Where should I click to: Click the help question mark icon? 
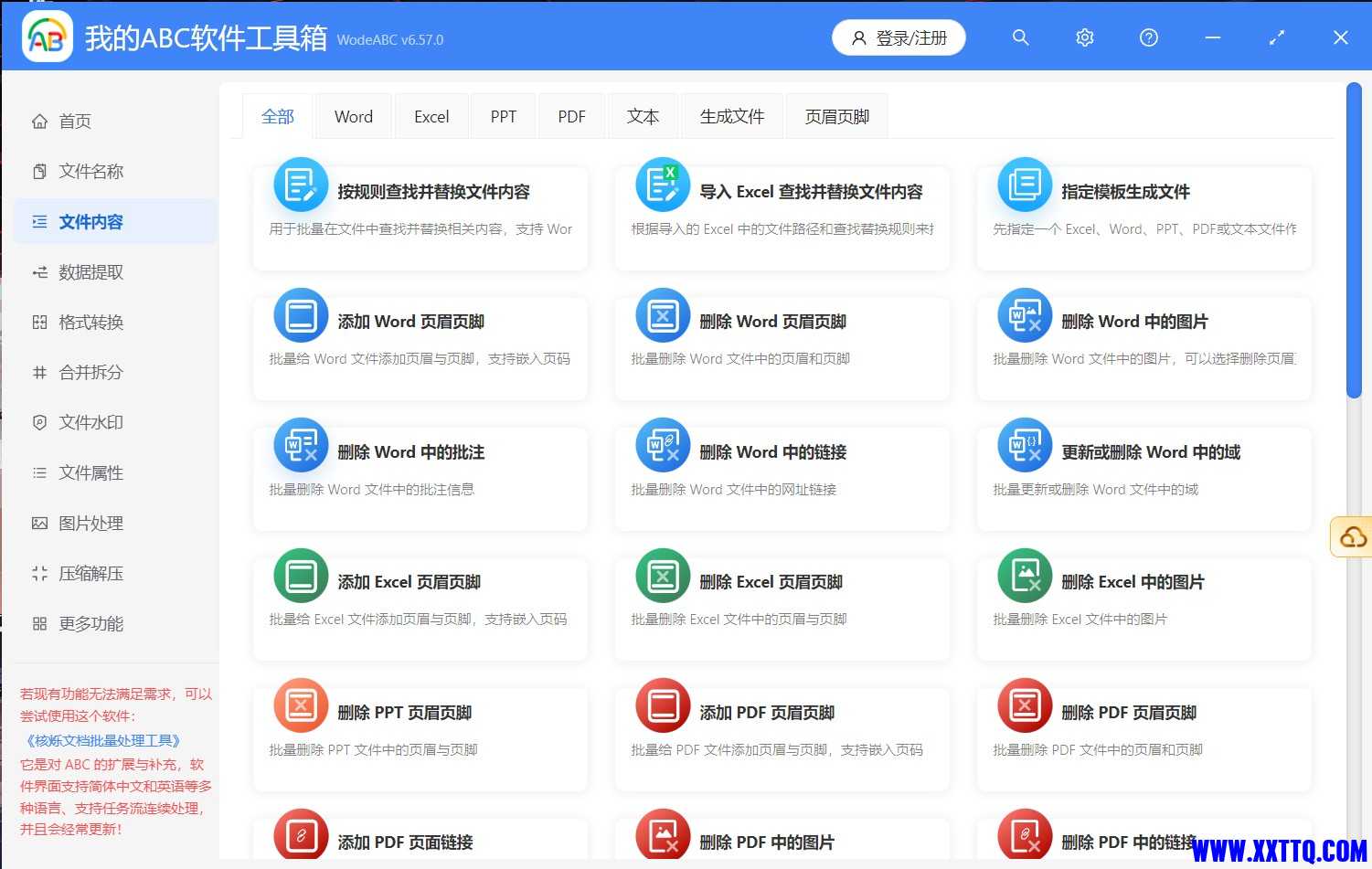[1149, 37]
